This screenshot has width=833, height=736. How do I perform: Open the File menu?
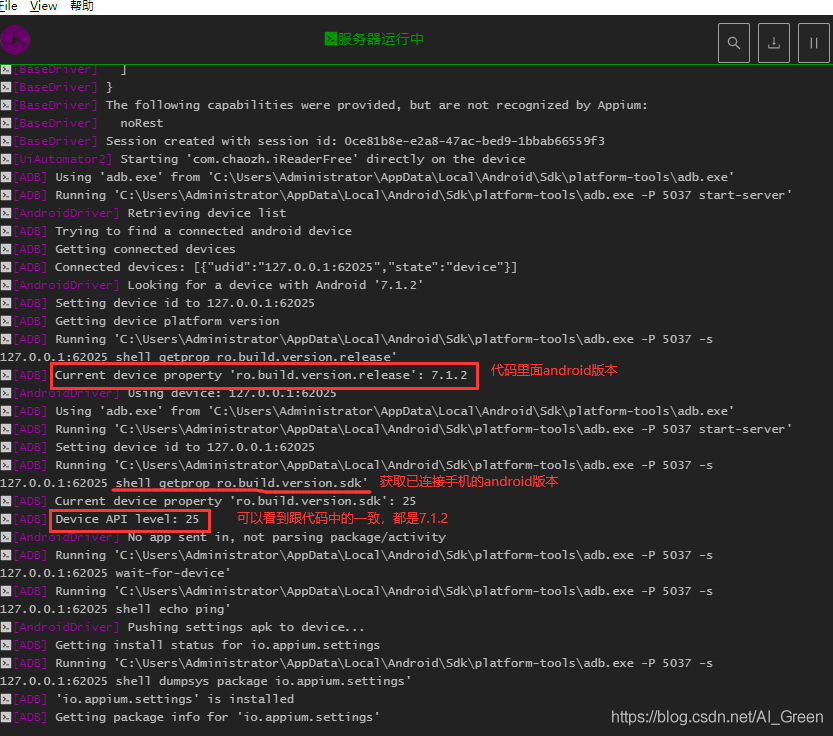pyautogui.click(x=8, y=6)
